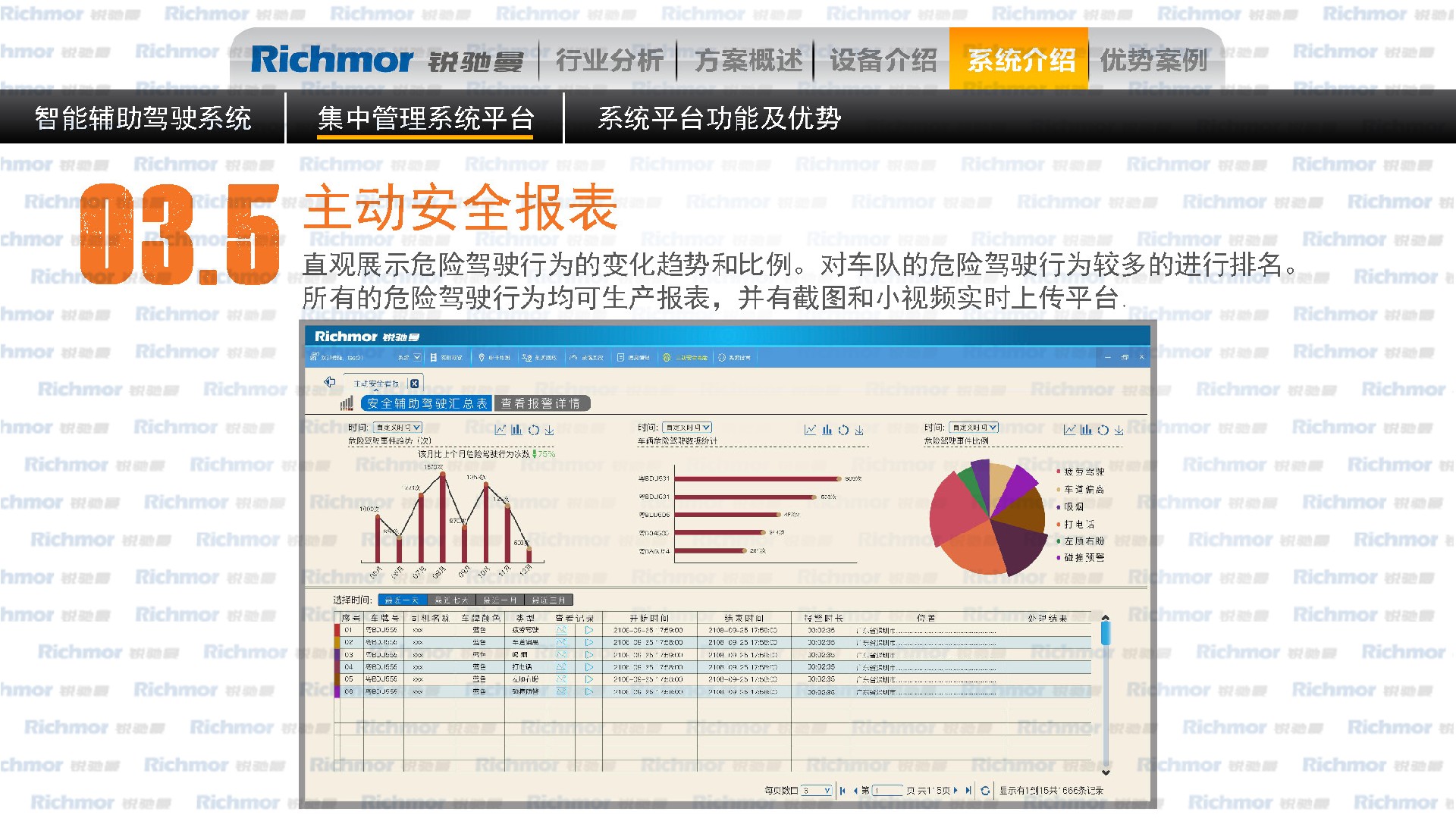Viewport: 1456px width, 818px height.
Task: Open the 方案概述 header tab
Action: click(748, 60)
